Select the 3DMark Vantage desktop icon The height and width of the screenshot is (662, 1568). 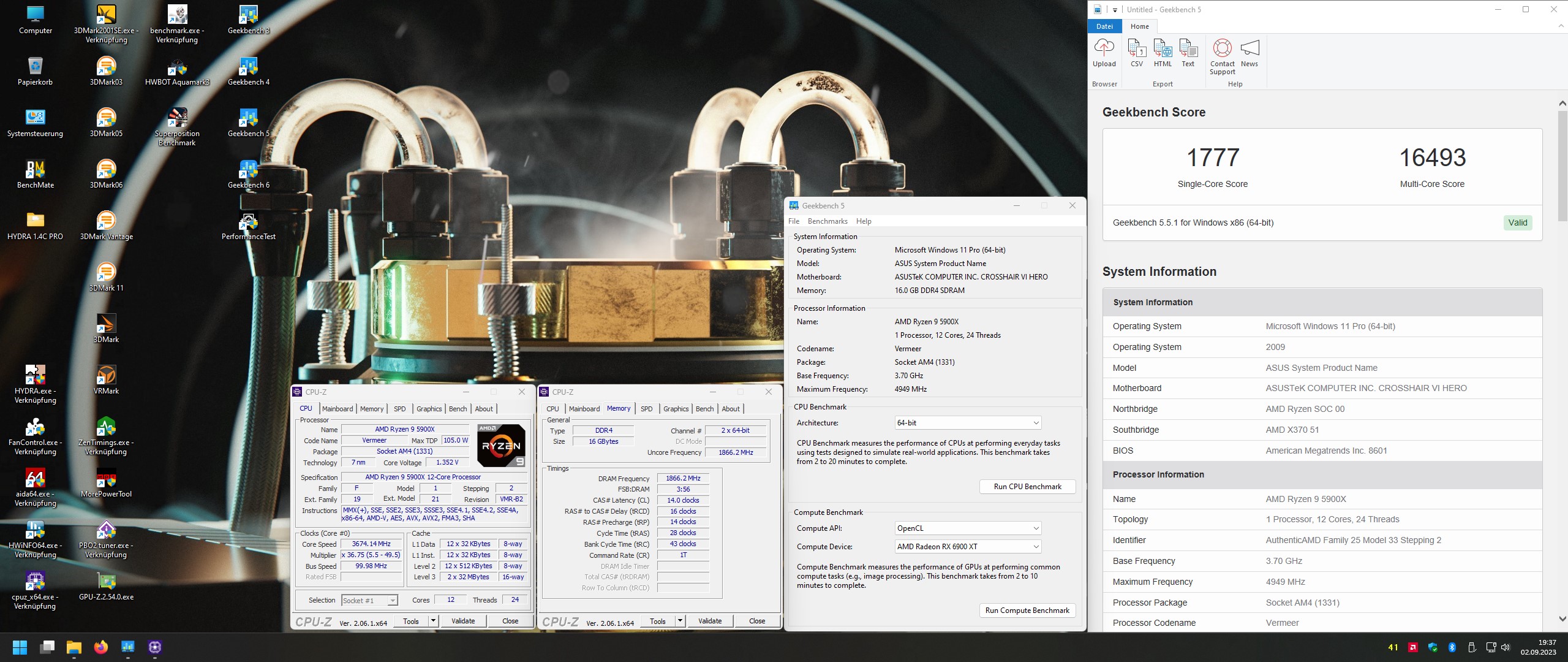106,226
